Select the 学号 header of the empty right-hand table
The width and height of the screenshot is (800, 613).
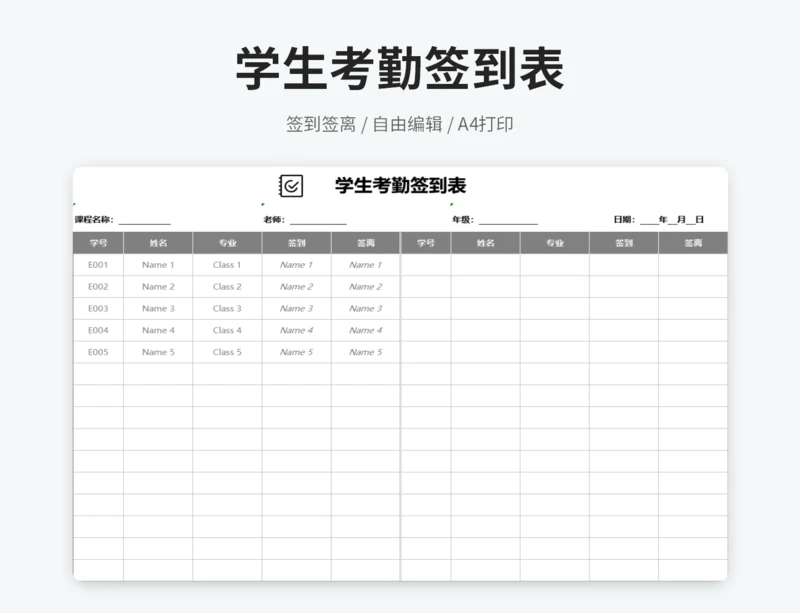pos(426,243)
